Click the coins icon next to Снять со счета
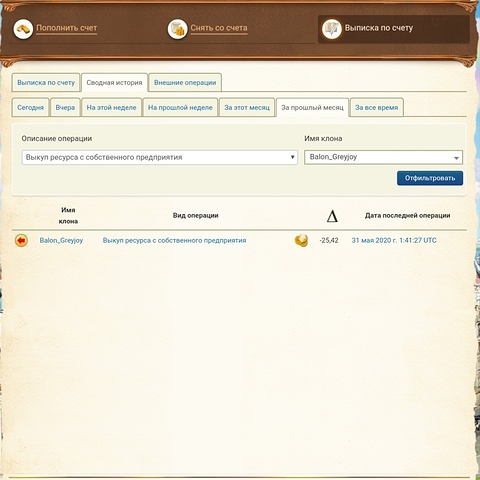 coord(177,29)
